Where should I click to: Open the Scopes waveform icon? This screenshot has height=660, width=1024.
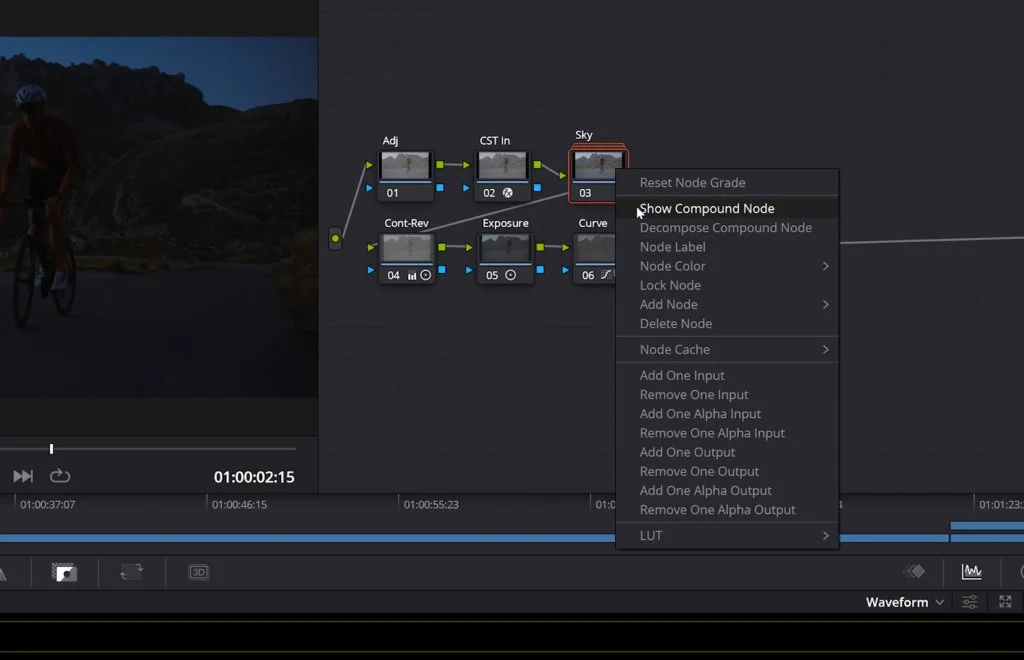(x=971, y=571)
